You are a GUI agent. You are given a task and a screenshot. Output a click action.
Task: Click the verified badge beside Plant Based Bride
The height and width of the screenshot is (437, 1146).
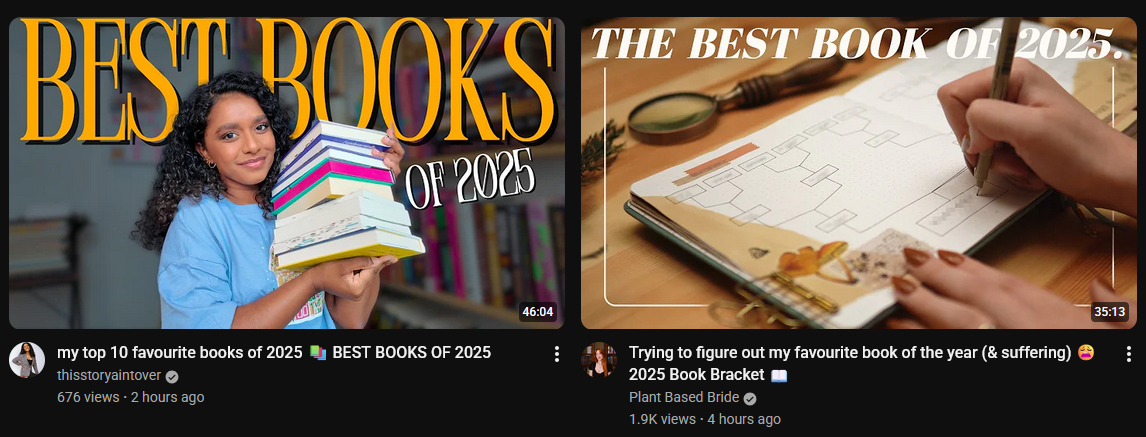coord(750,398)
